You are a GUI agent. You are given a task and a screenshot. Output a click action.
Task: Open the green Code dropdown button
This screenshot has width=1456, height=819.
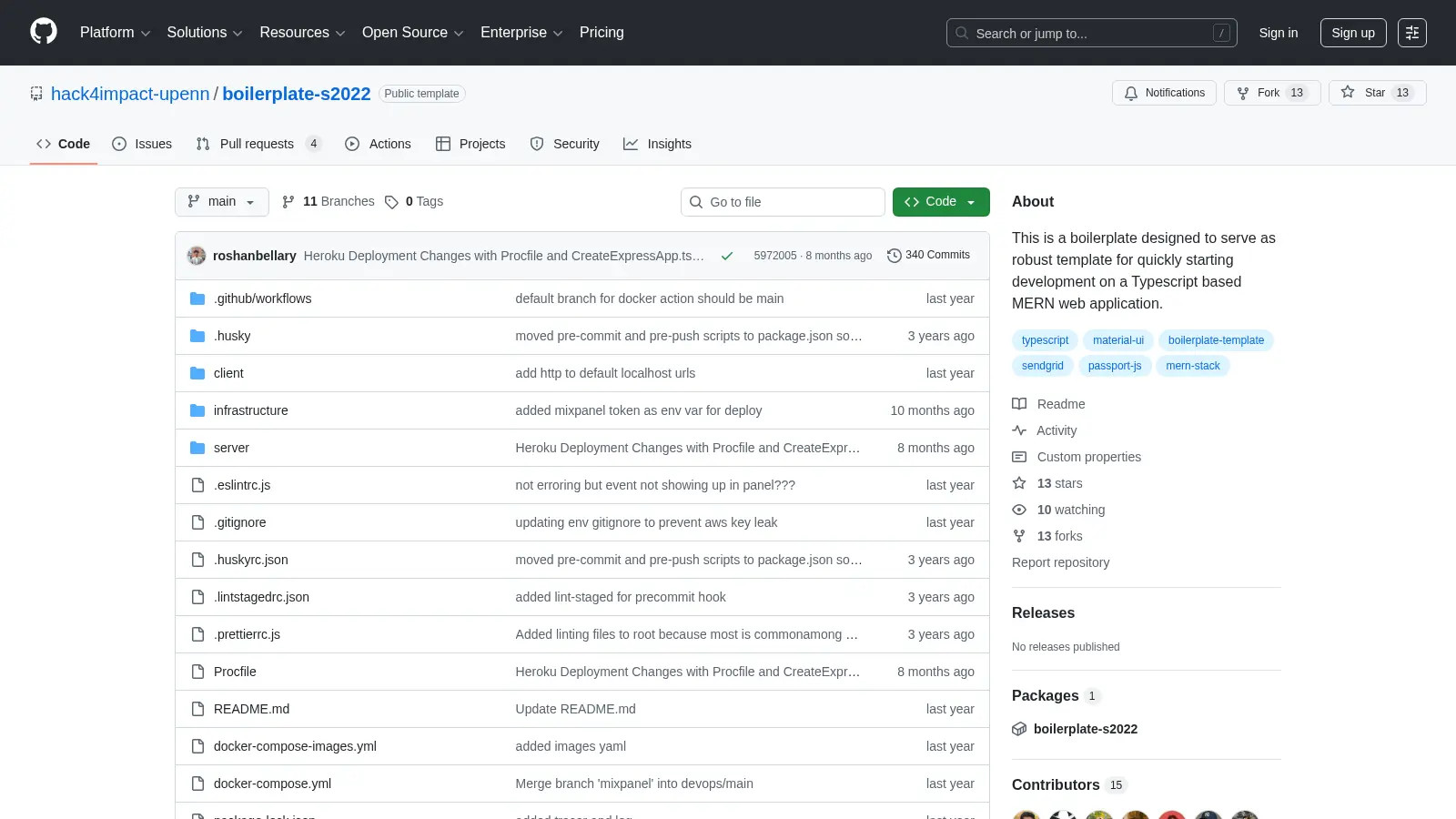point(941,202)
